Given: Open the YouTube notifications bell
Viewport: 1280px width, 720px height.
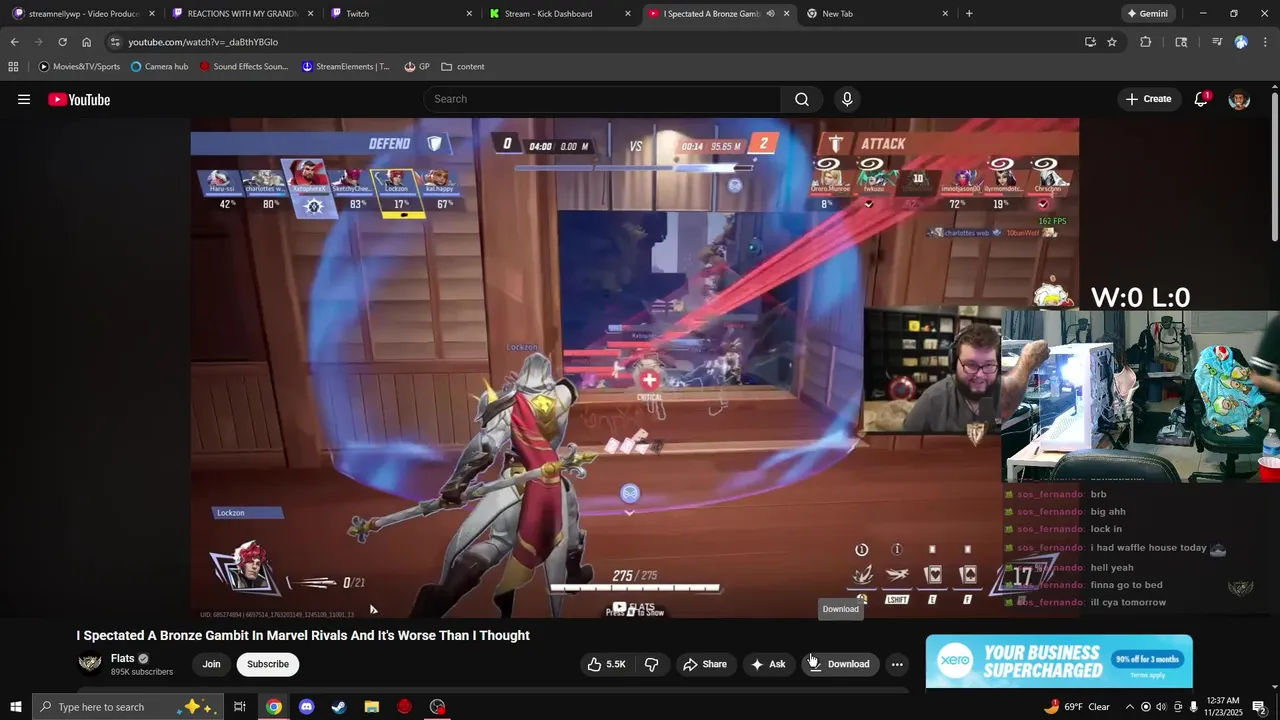Looking at the screenshot, I should pos(1201,99).
